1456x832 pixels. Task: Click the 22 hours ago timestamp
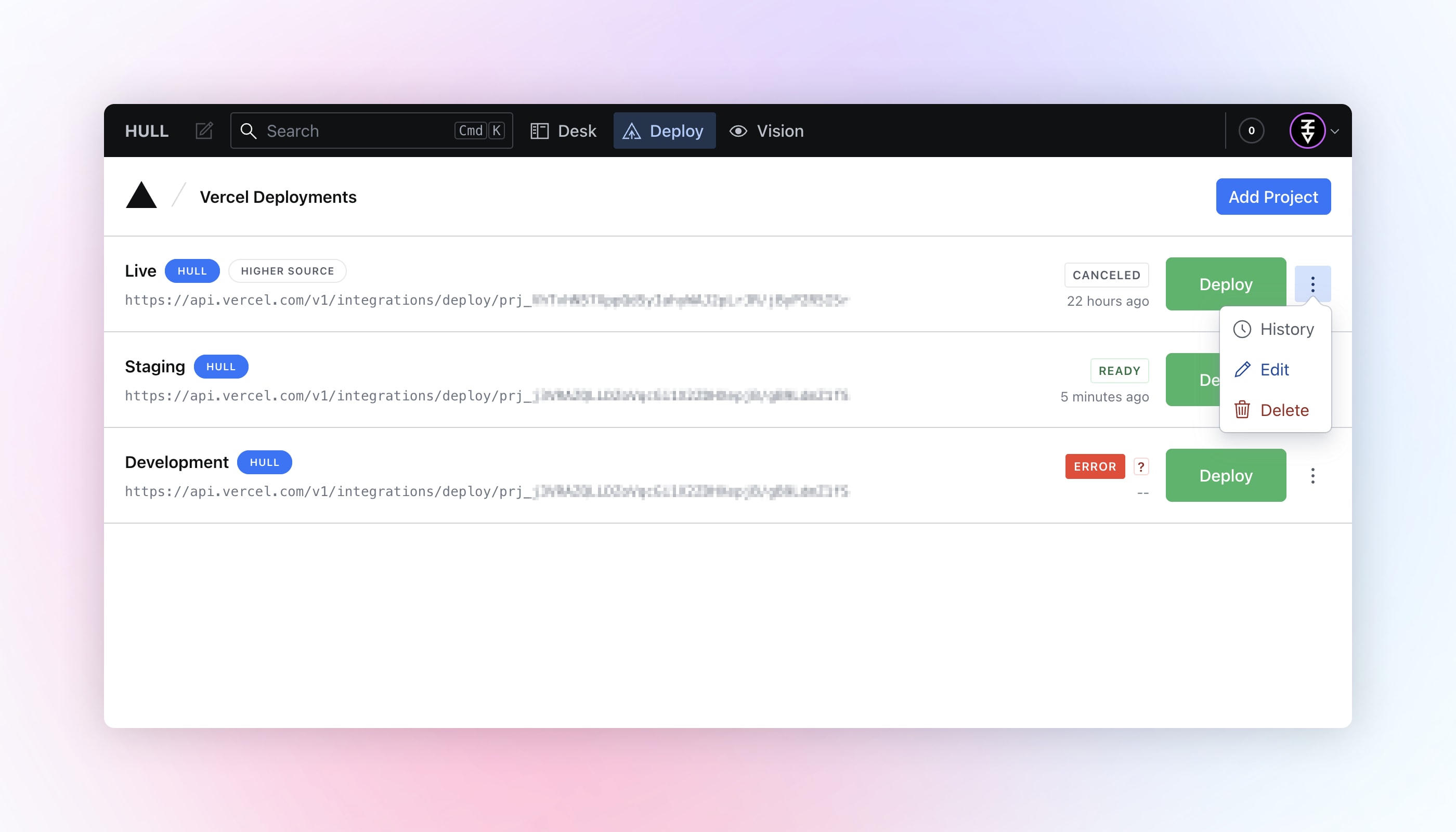click(x=1108, y=301)
